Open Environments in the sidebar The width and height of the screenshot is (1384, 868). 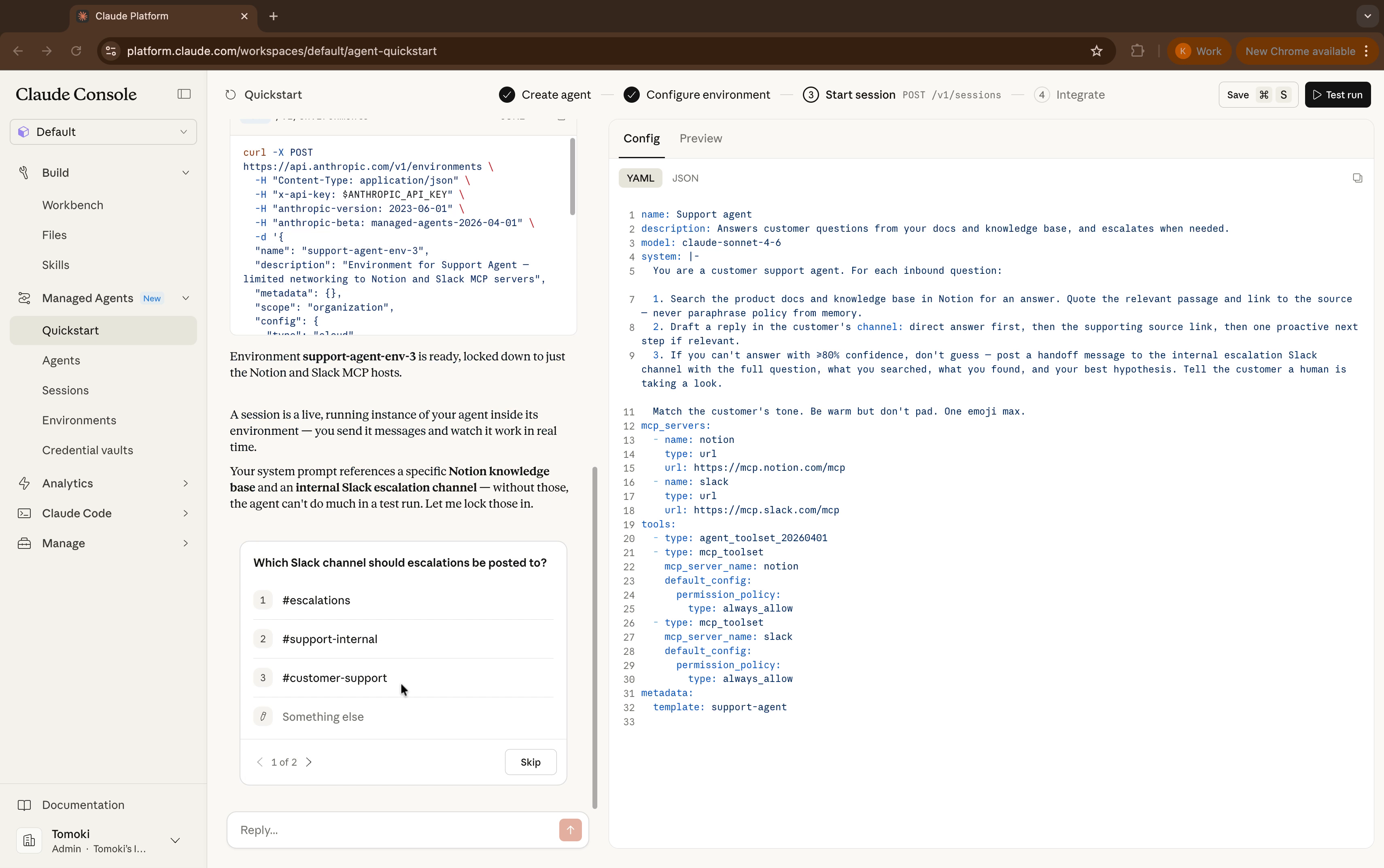(x=103, y=420)
